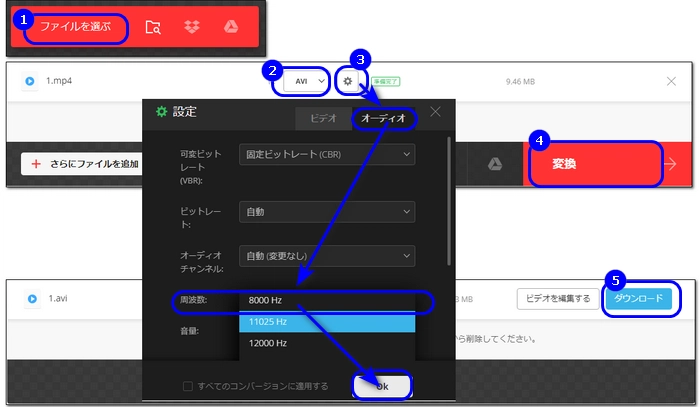Check すべてのコンバージョンに適用する checkbox
Viewport: 700px width, 407px height.
tap(188, 386)
